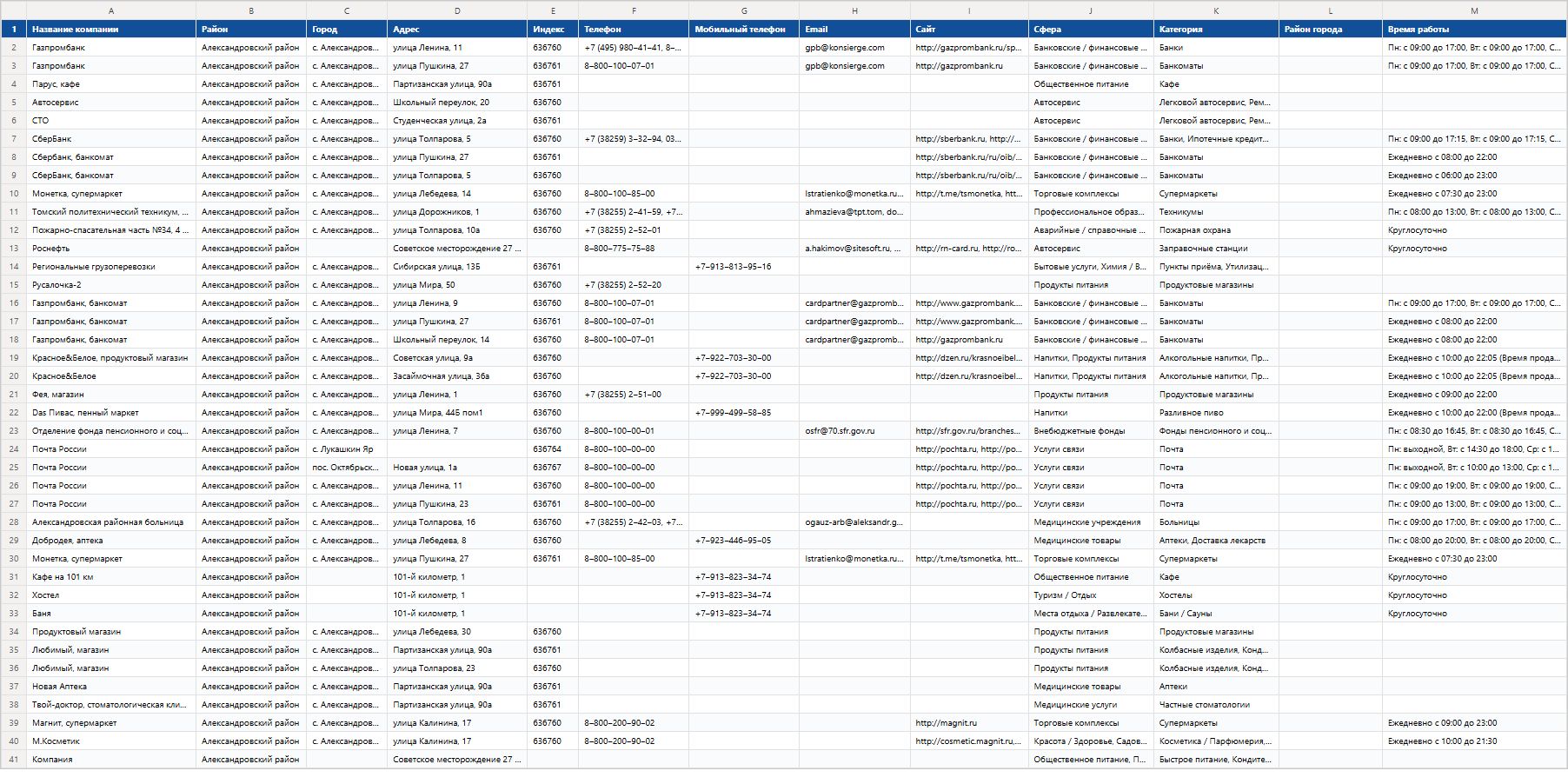1568x784 pixels.
Task: Select hours 'Ежедневно с 10:00 до 21:30'
Action: point(1474,741)
